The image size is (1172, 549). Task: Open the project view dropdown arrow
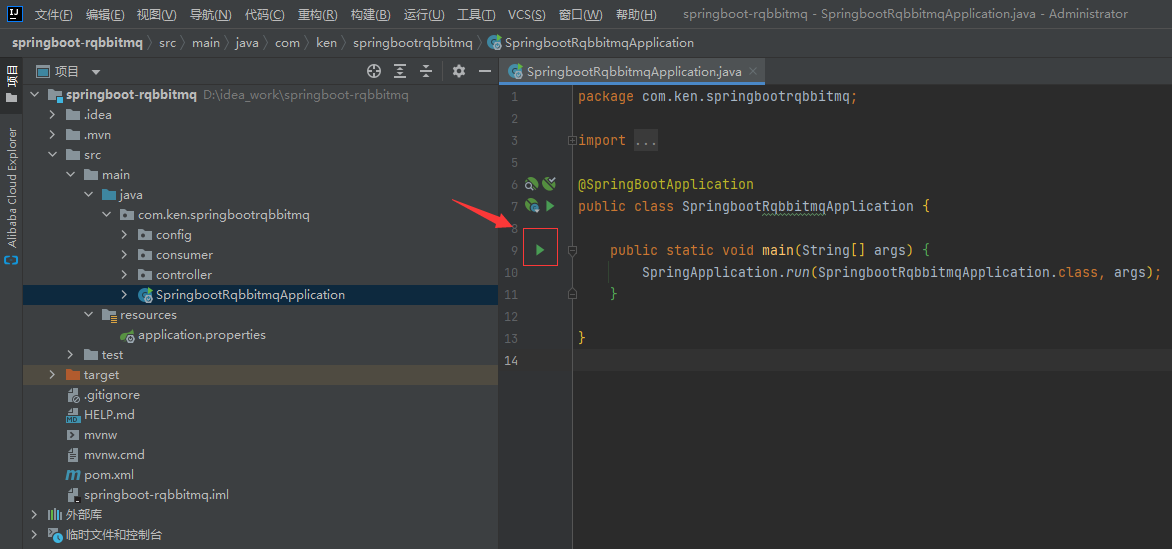coord(96,72)
